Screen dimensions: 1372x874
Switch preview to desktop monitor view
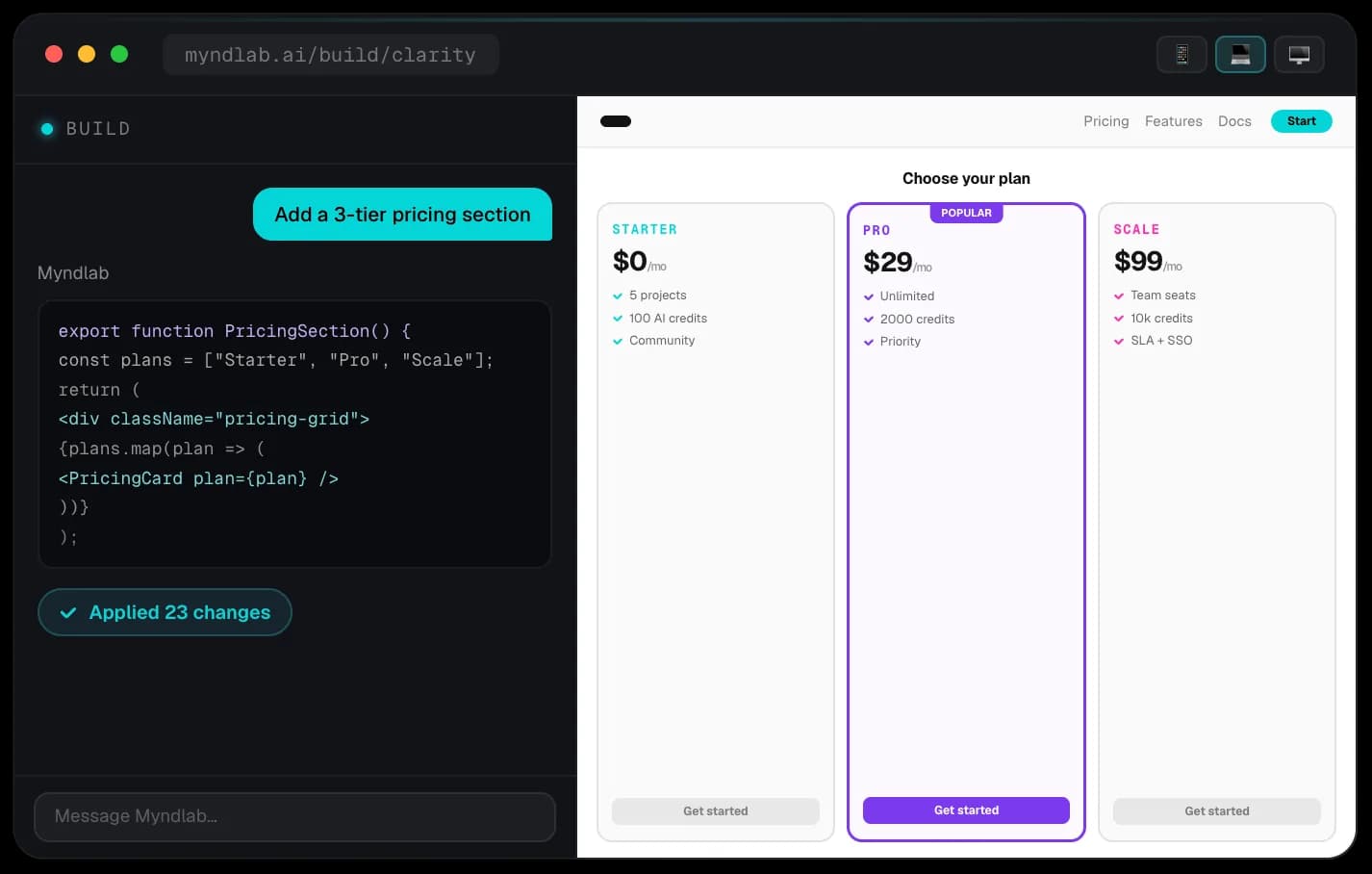1299,55
